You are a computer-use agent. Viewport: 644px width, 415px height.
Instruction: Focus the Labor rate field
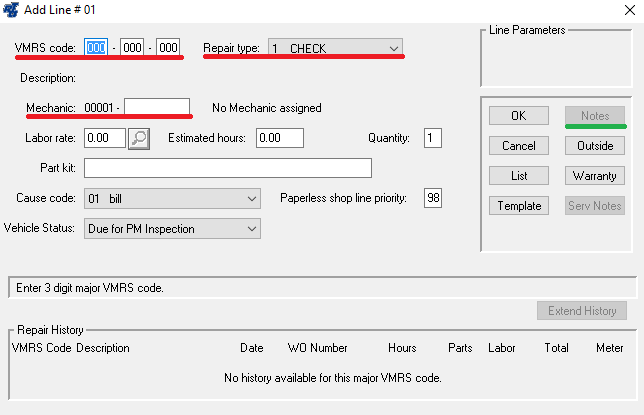tap(105, 138)
